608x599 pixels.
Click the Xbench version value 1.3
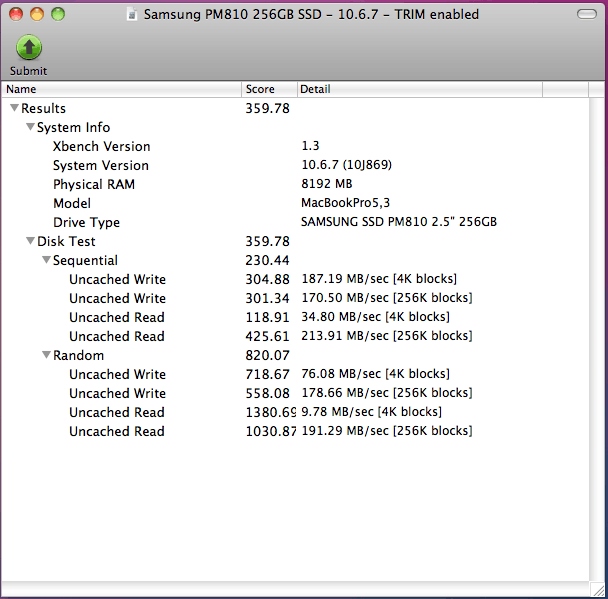coord(311,146)
